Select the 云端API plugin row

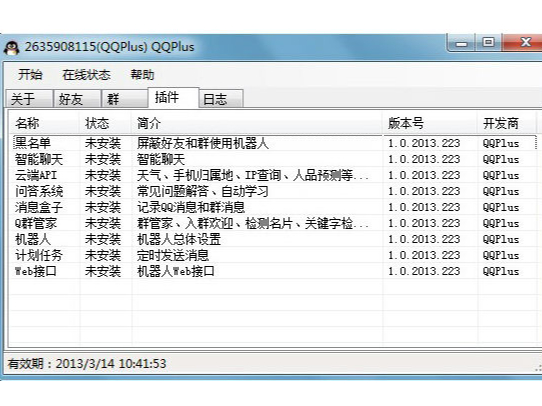coord(275,175)
